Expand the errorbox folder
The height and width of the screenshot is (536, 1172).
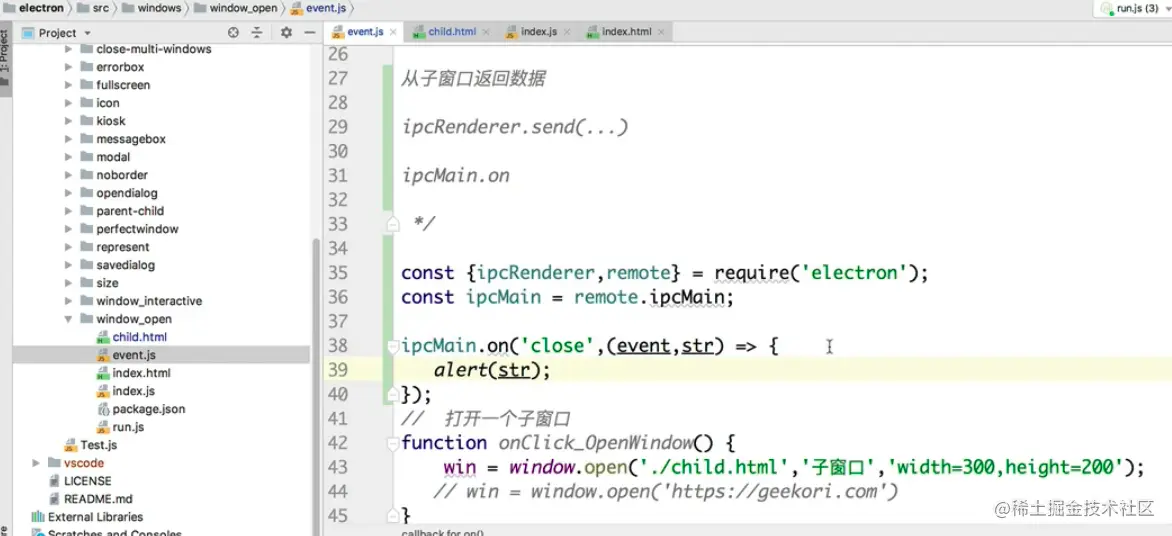69,67
